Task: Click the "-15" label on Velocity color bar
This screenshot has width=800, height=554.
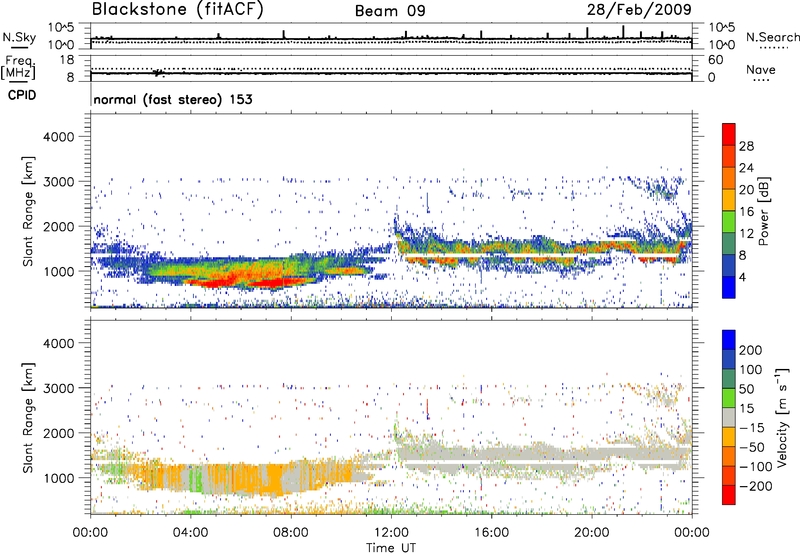Action: 752,428
